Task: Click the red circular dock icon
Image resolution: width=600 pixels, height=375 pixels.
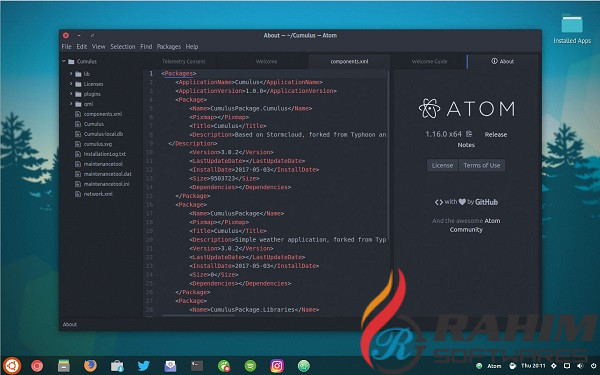Action: [x=37, y=366]
